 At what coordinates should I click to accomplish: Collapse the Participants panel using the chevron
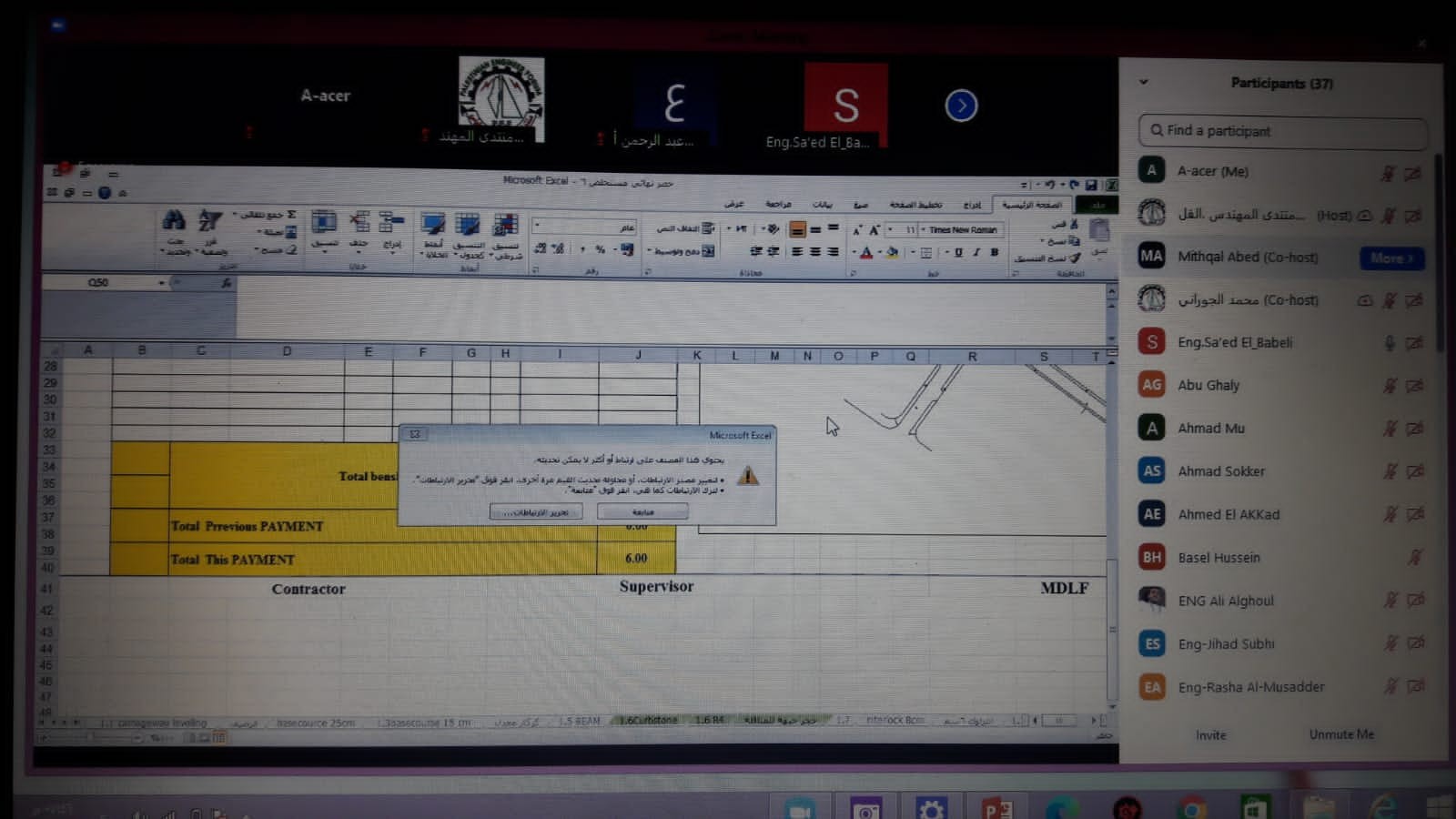coord(1144,82)
